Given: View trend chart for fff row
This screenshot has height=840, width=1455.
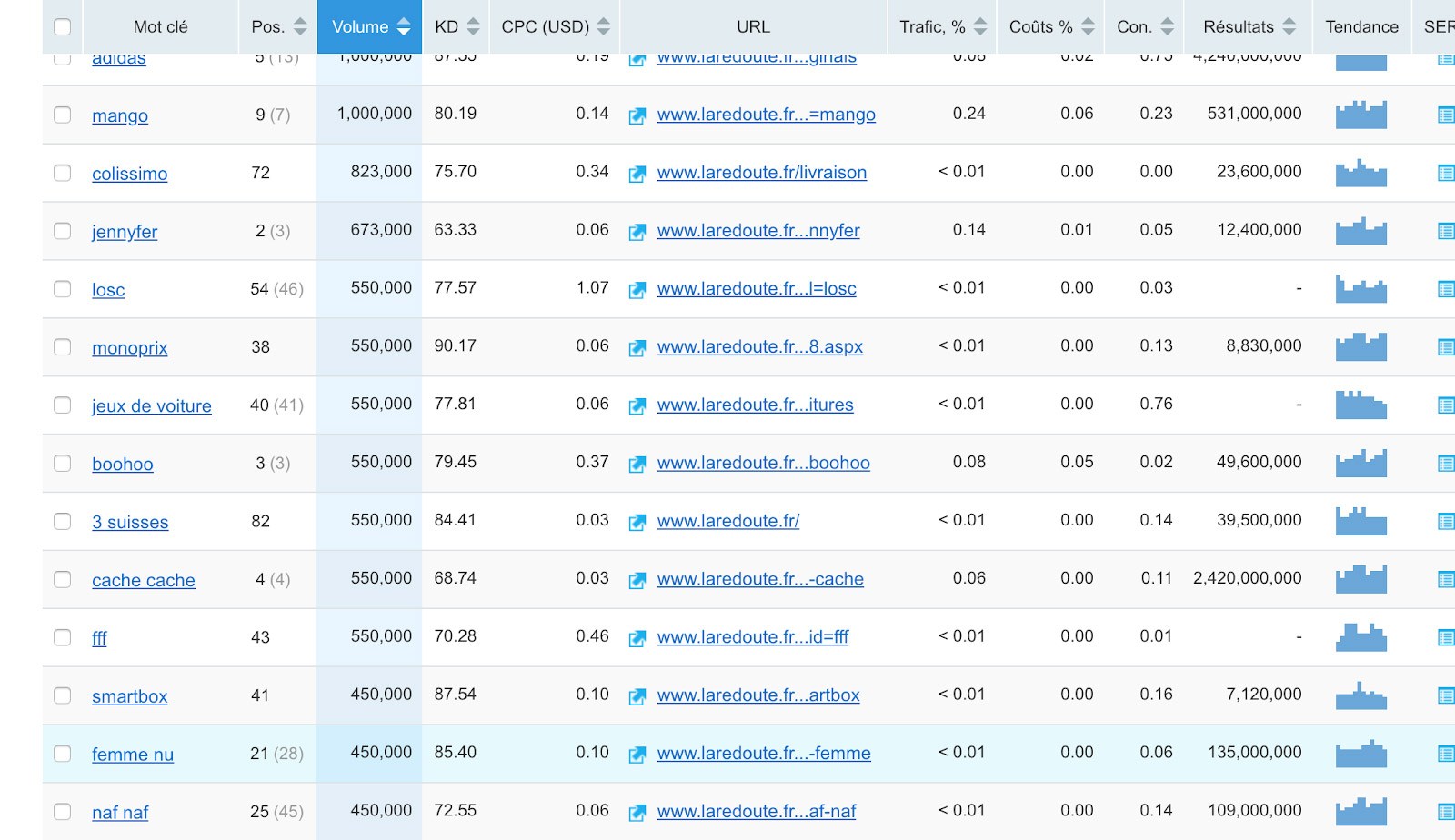Looking at the screenshot, I should point(1361,637).
